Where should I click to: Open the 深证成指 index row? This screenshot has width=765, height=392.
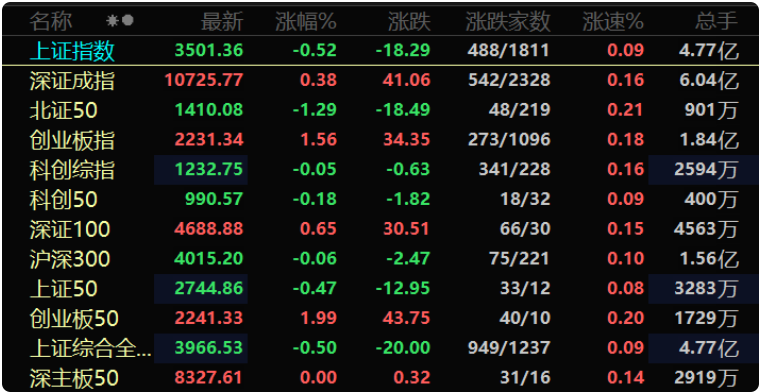point(381,80)
